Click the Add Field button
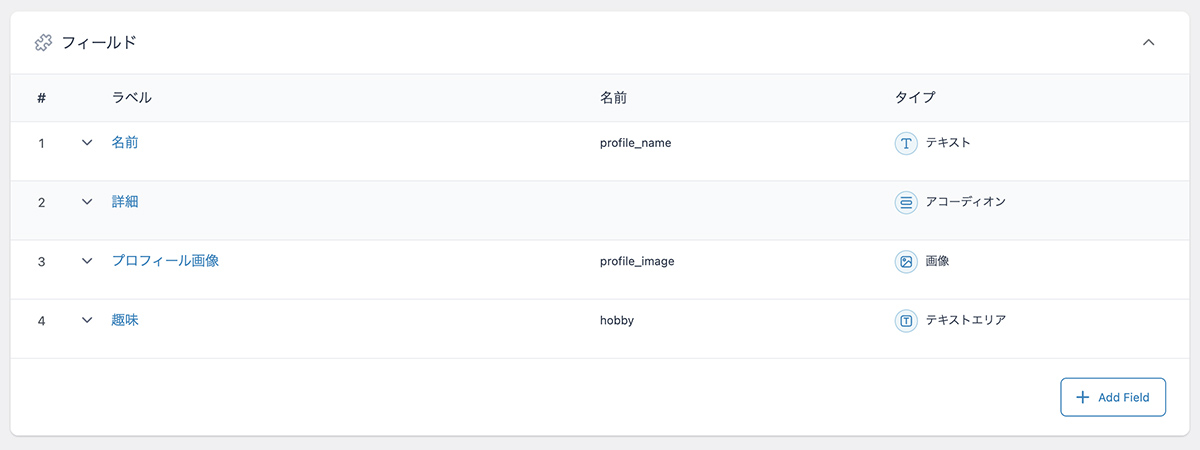Viewport: 1200px width, 450px height. point(1113,397)
